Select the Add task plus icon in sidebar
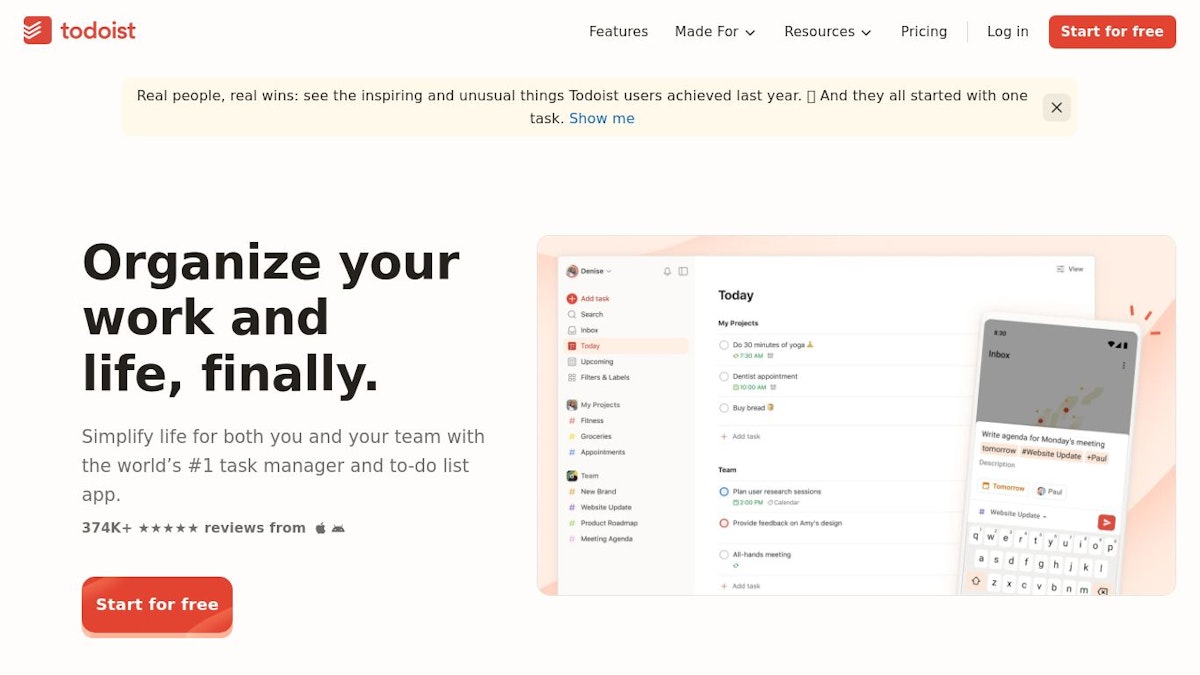 573,298
